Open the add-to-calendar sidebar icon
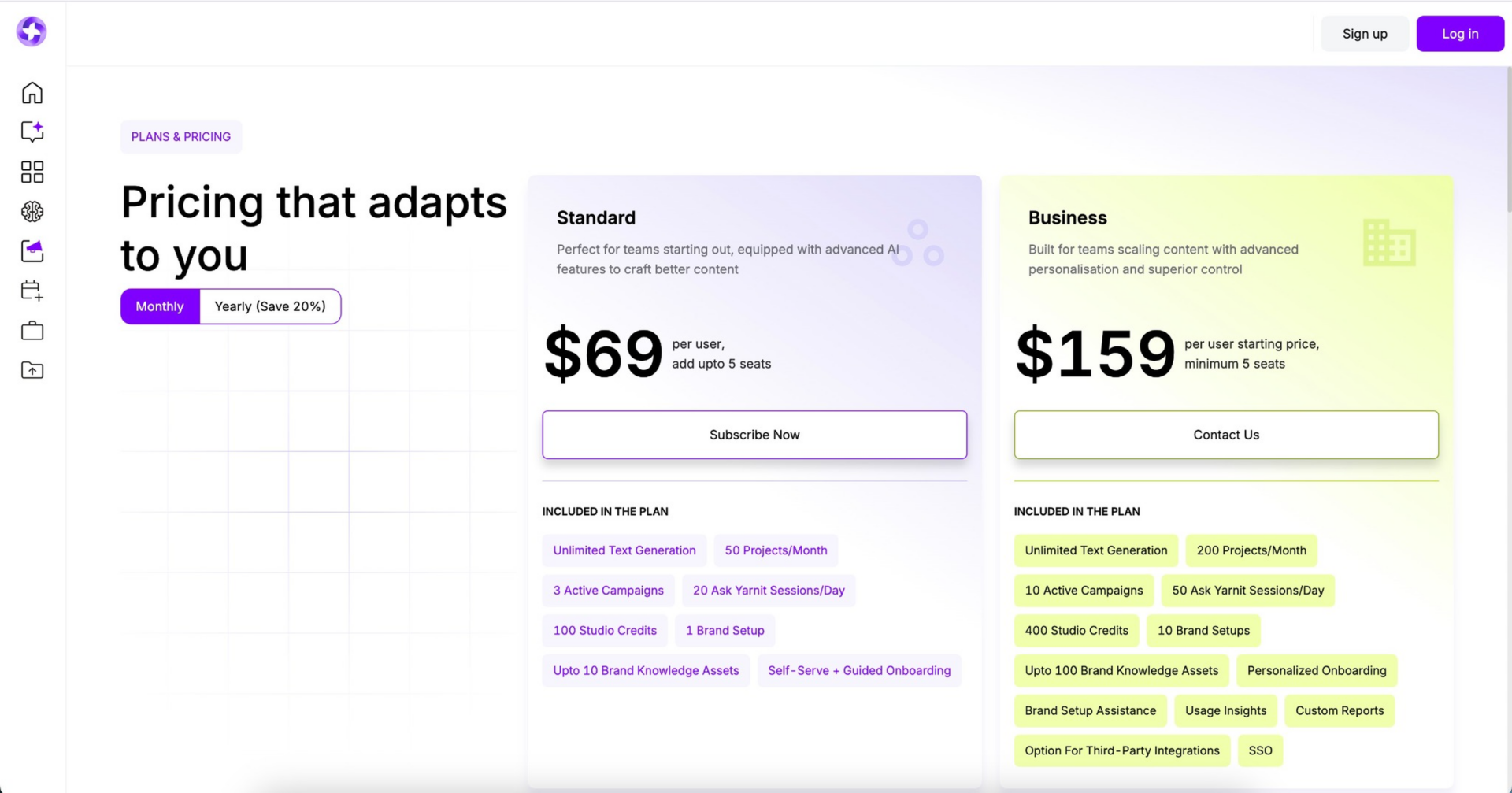 (31, 291)
